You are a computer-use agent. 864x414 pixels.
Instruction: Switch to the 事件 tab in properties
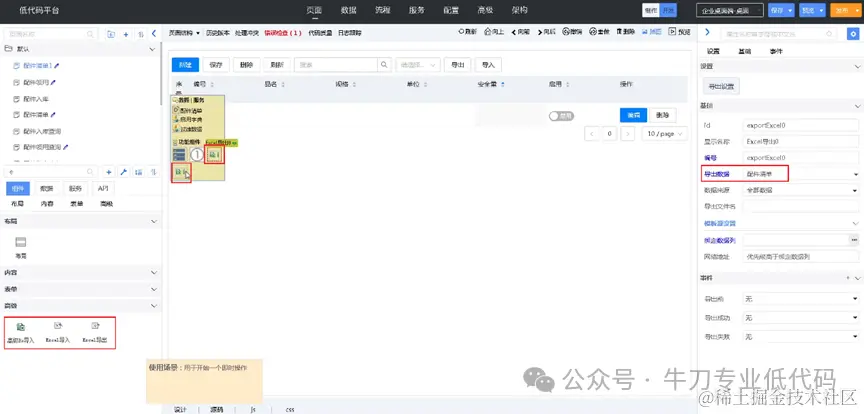776,51
